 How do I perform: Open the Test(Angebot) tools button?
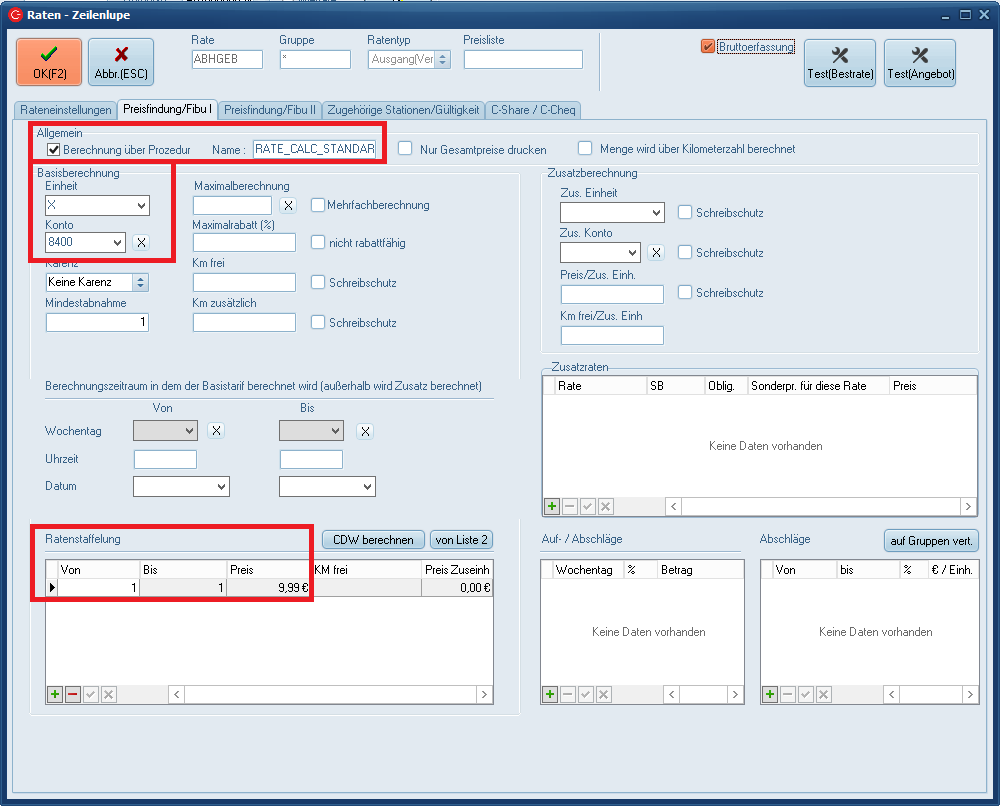pos(920,63)
